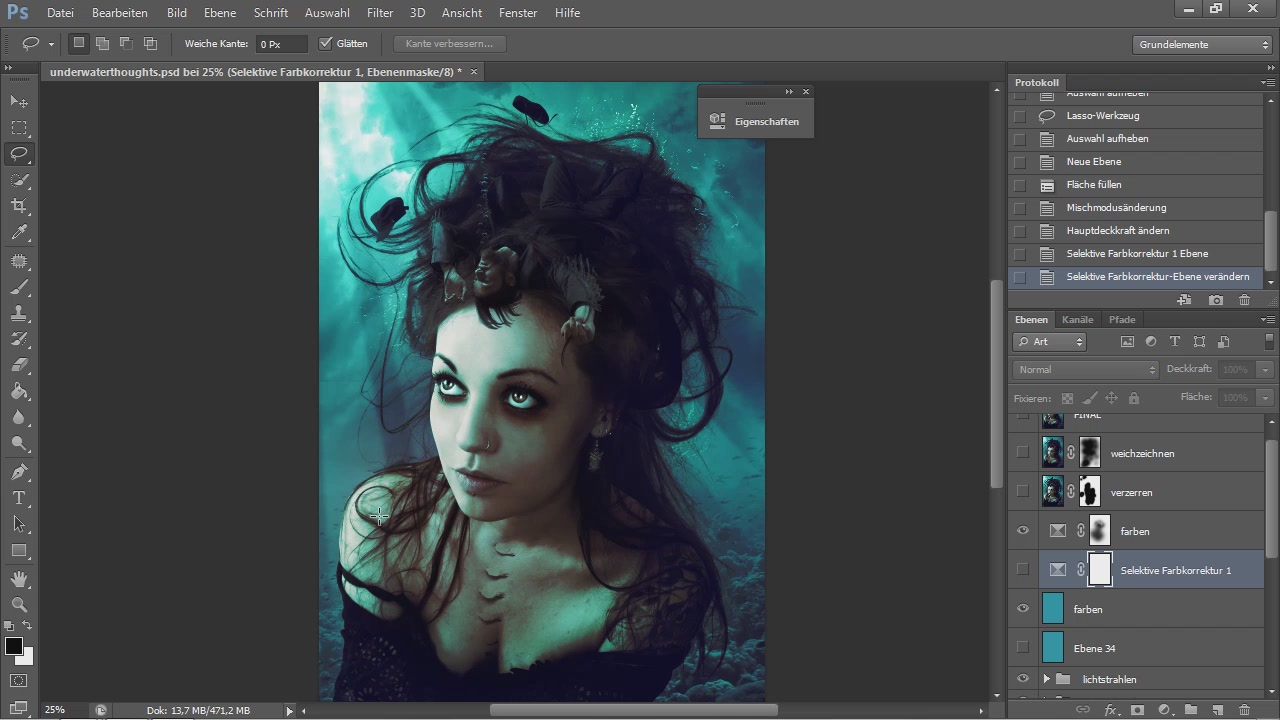Screen dimensions: 1280x720
Task: Add layer mask icon in Ebenen panel
Action: 1137,710
